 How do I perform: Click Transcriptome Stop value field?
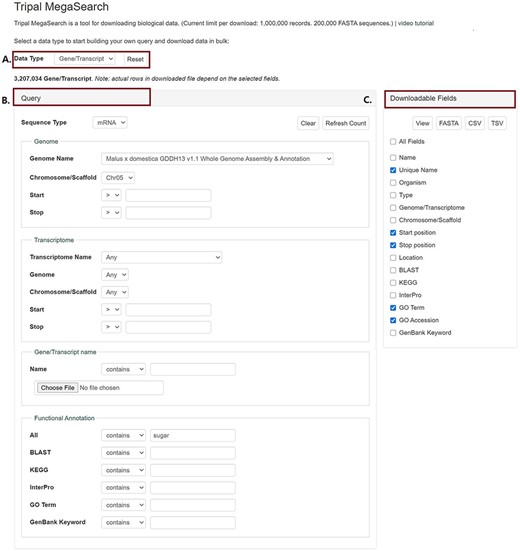coord(168,327)
